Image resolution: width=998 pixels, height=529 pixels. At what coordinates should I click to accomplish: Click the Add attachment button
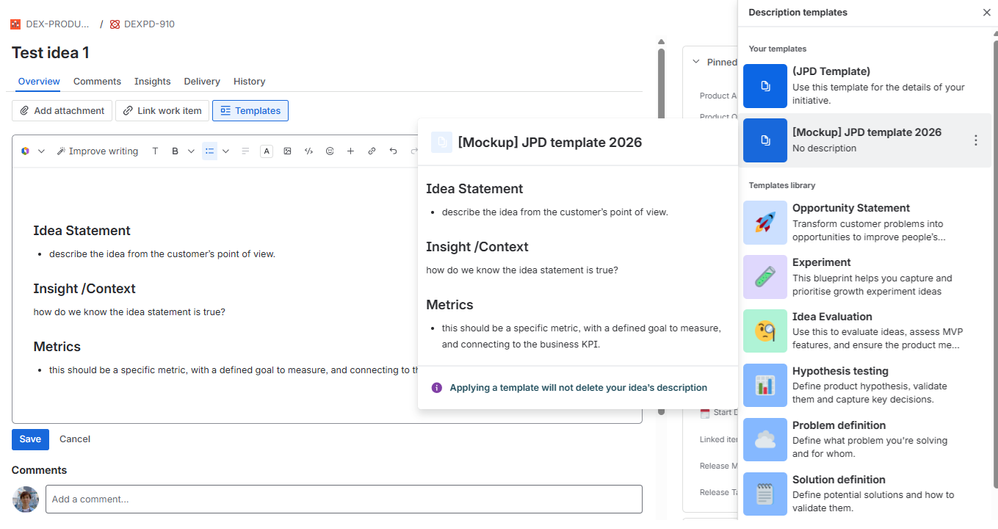[62, 110]
